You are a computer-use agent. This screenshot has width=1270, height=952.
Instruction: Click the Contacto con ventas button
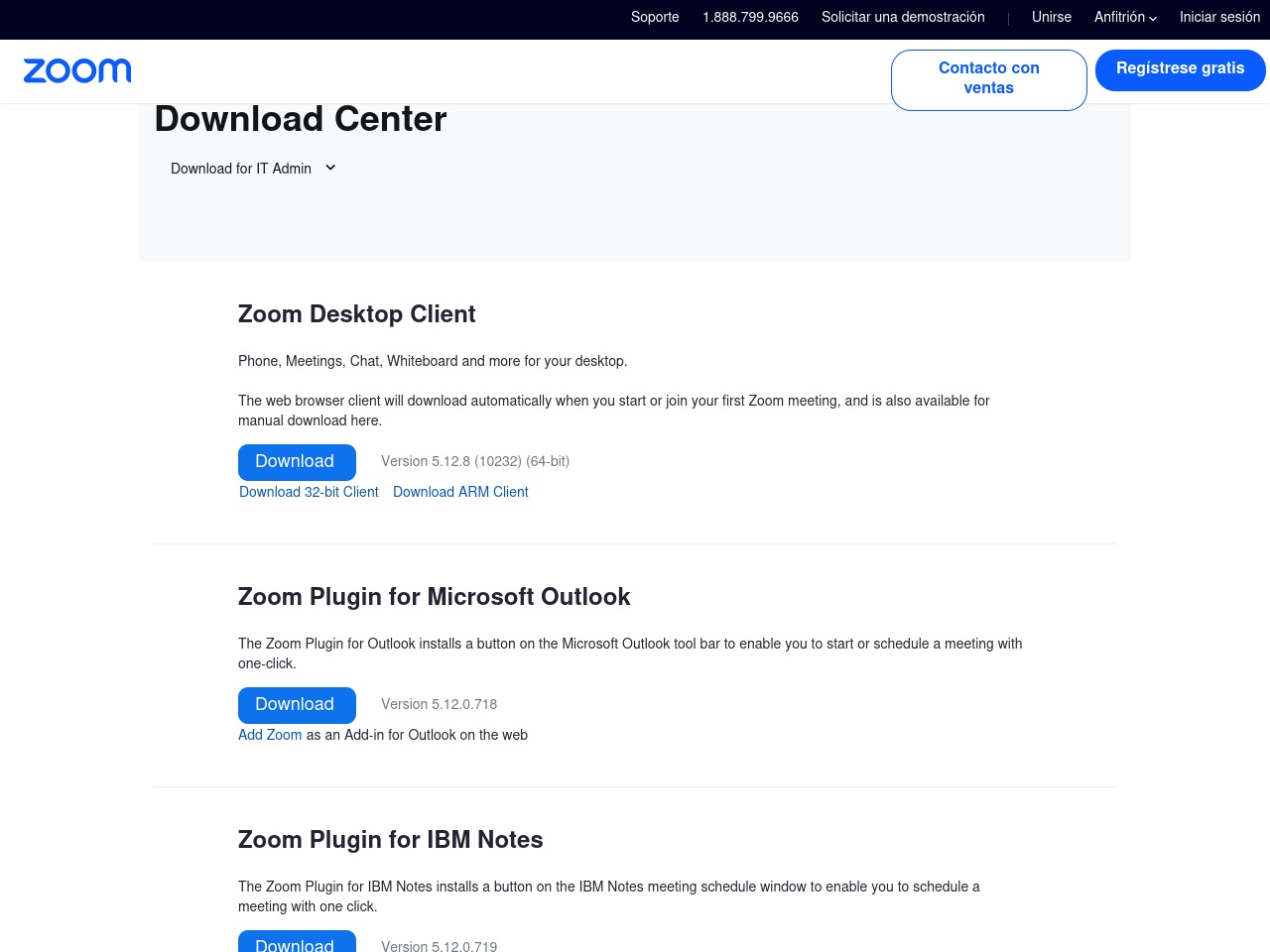coord(989,79)
